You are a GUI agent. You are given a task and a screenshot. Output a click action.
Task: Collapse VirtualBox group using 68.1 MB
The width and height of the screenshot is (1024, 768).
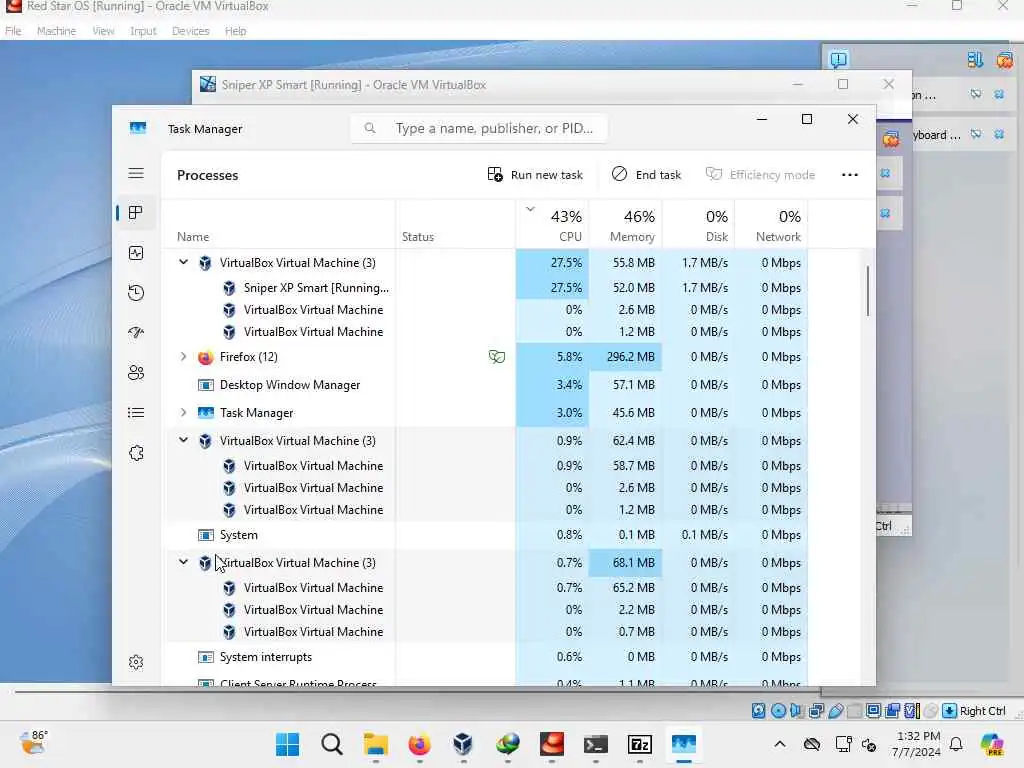[184, 562]
